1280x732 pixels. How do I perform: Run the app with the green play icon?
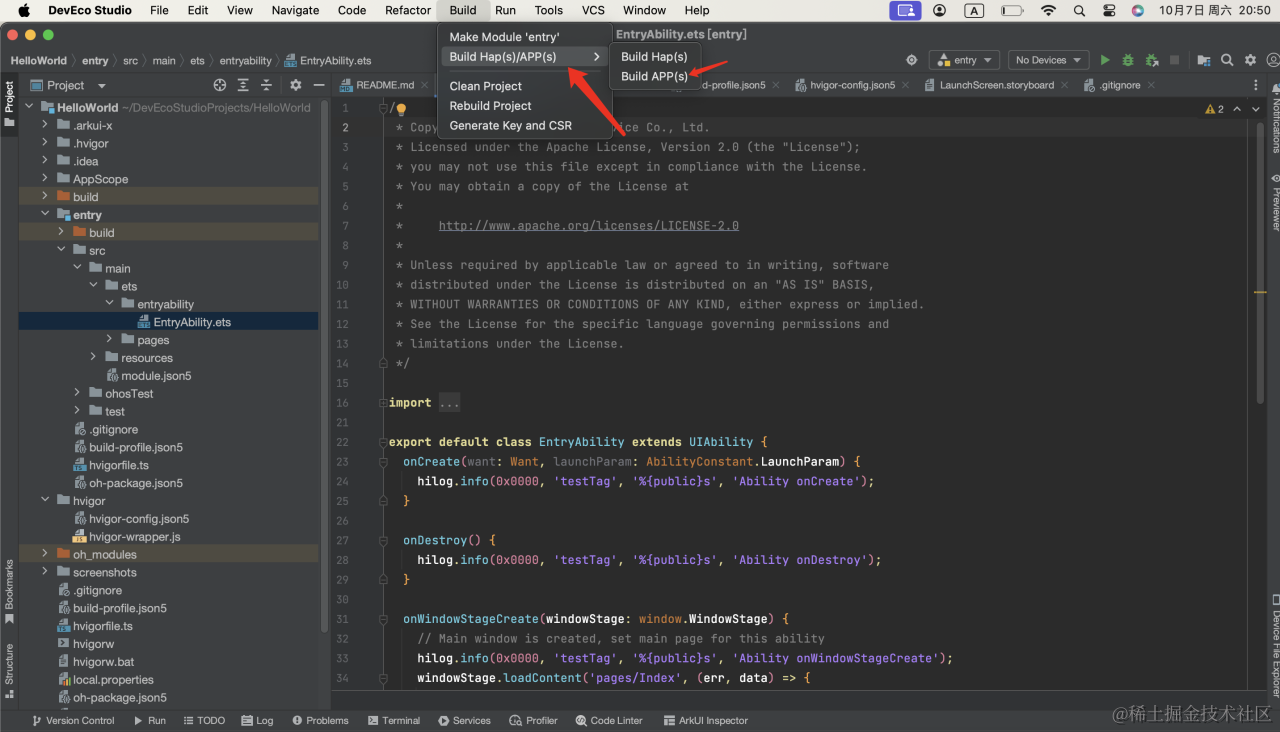1105,60
